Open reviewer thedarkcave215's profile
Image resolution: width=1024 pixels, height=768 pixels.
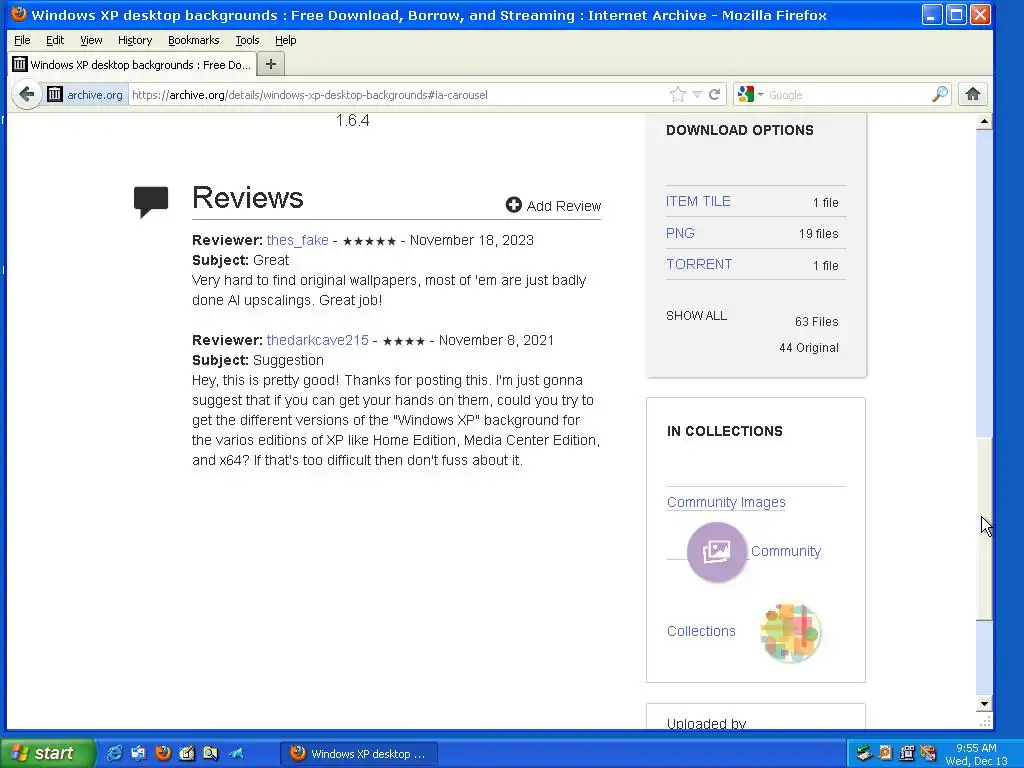pyautogui.click(x=317, y=340)
